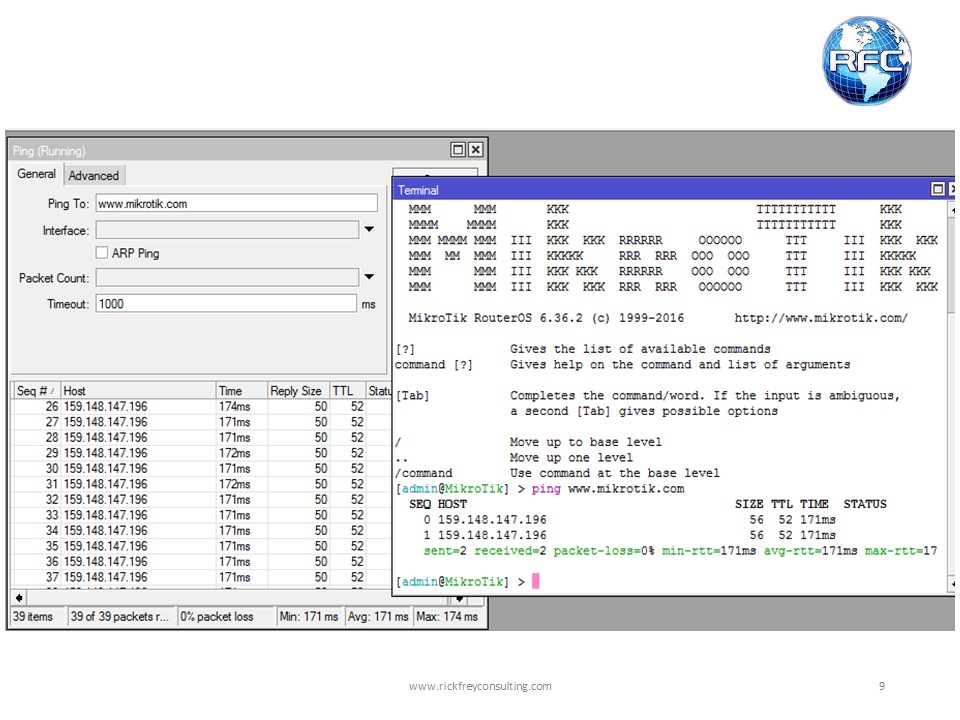Click the RFC globe logo
The height and width of the screenshot is (720, 960).
pos(866,60)
